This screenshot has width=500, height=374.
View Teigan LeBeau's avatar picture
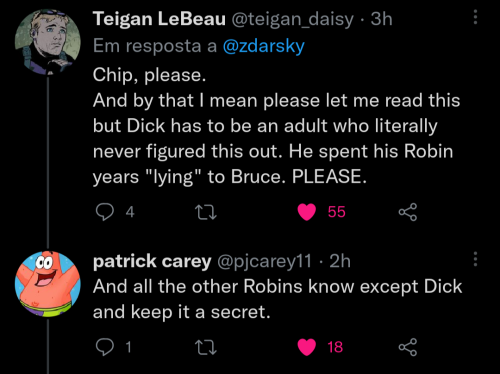point(48,41)
